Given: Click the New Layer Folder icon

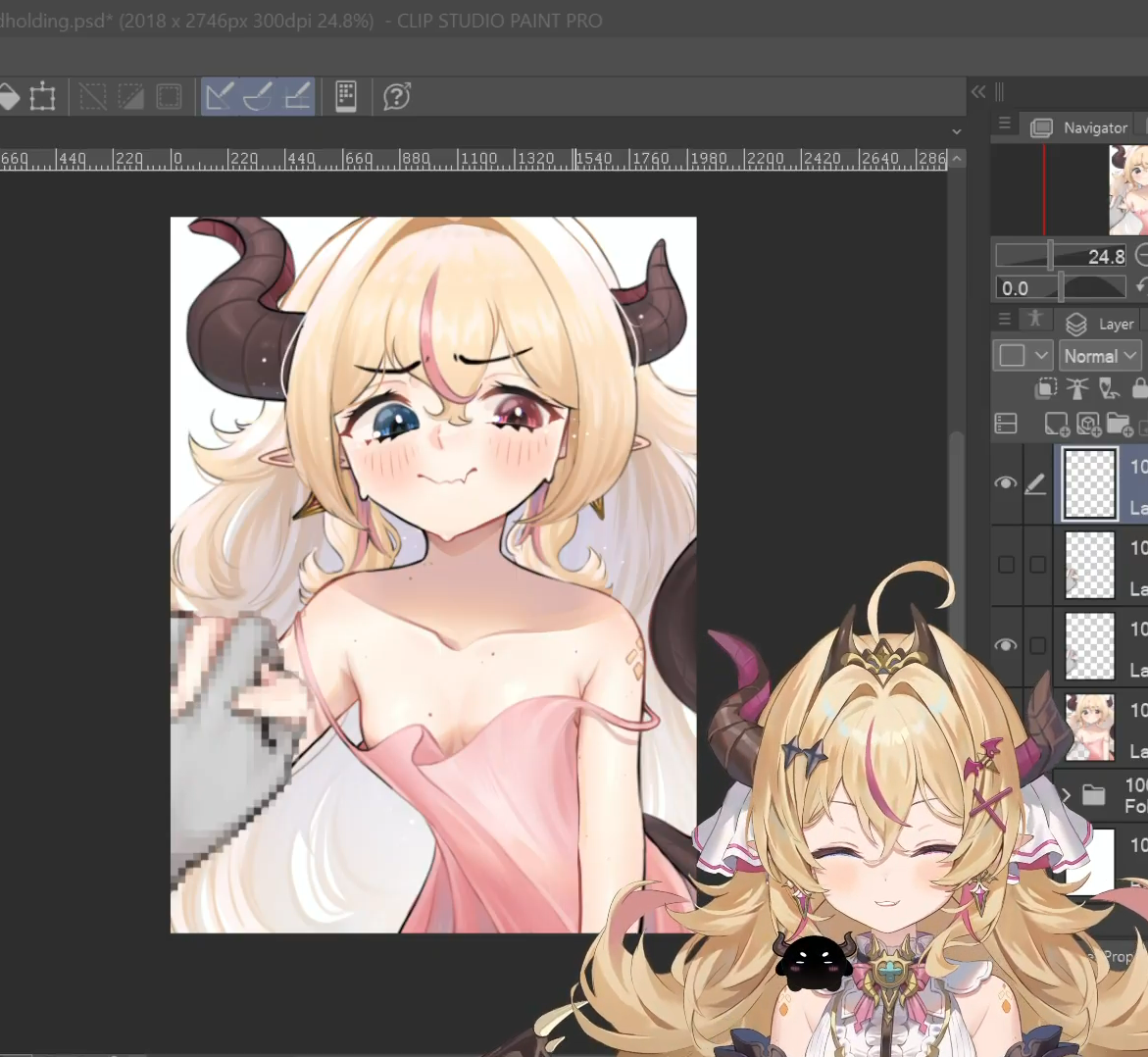Looking at the screenshot, I should point(1120,425).
